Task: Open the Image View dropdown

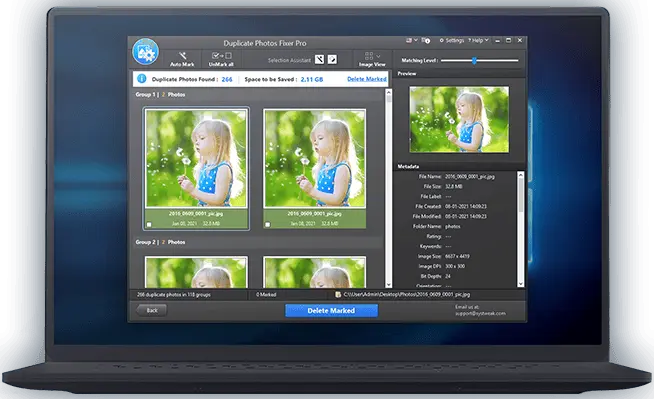Action: click(372, 59)
